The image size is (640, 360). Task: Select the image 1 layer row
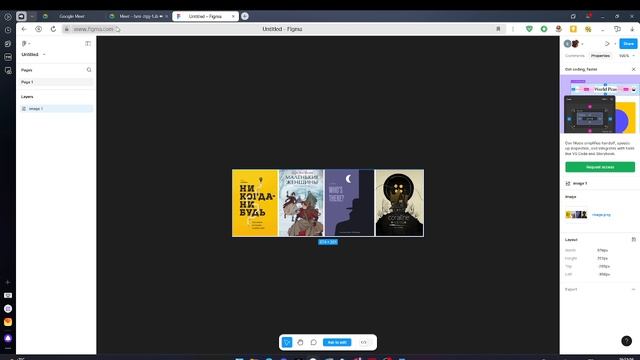pyautogui.click(x=56, y=109)
